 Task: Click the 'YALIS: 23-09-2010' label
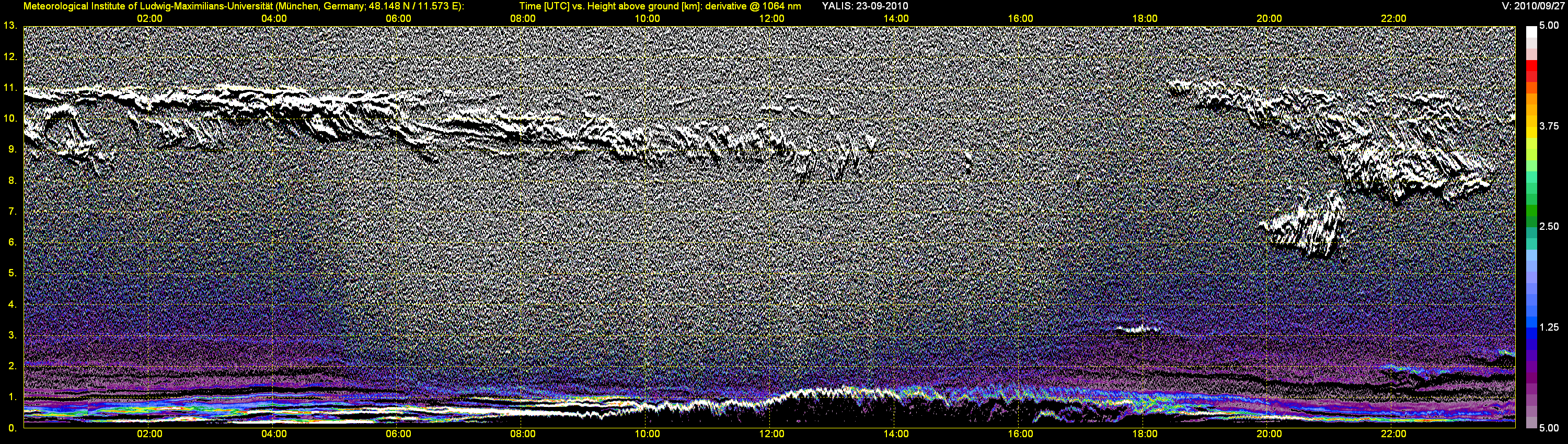(x=865, y=6)
